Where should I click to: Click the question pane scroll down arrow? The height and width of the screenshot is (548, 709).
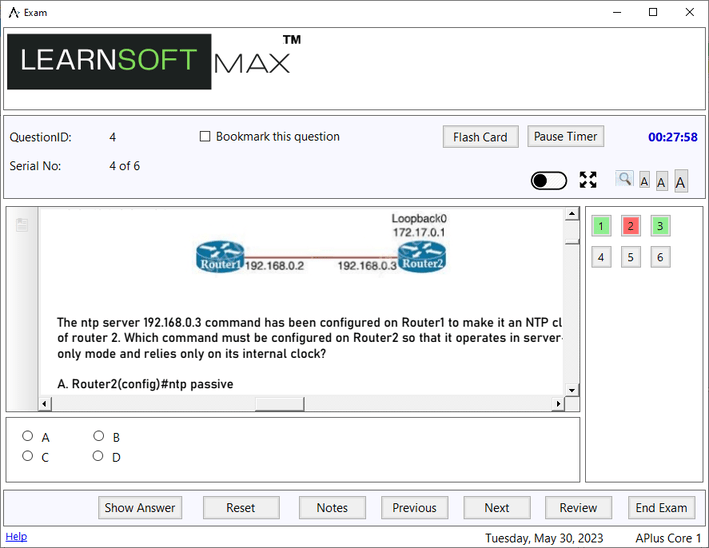click(x=572, y=390)
